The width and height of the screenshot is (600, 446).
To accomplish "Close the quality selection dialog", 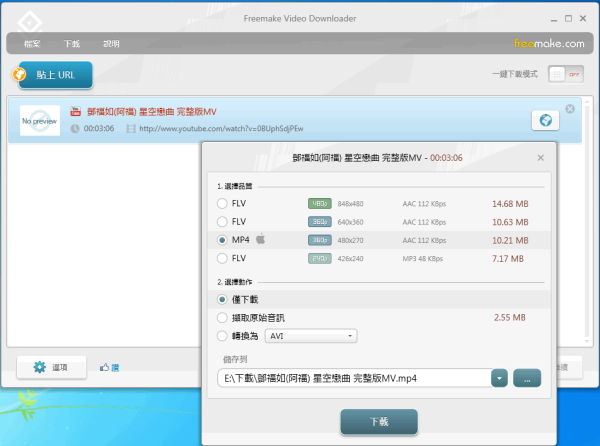I will pyautogui.click(x=540, y=158).
